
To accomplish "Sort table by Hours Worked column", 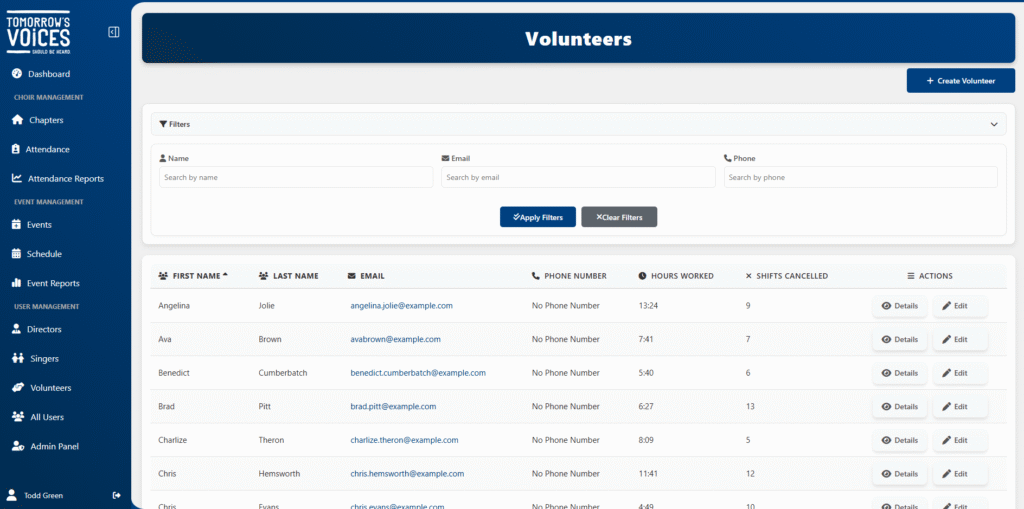I will [681, 276].
